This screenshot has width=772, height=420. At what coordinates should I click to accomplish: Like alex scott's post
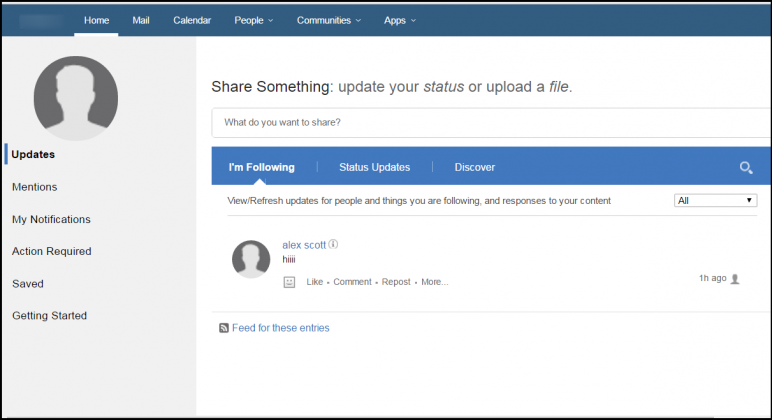314,282
